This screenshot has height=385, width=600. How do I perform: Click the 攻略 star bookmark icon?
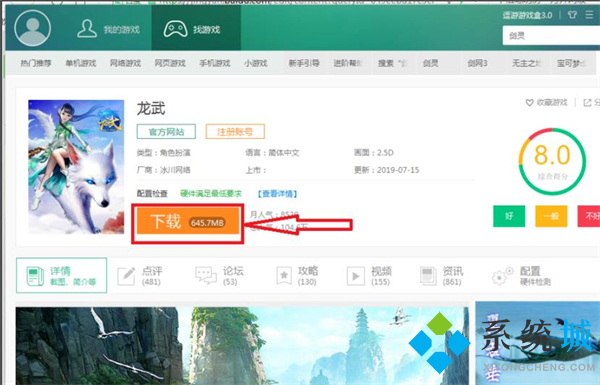[x=284, y=276]
